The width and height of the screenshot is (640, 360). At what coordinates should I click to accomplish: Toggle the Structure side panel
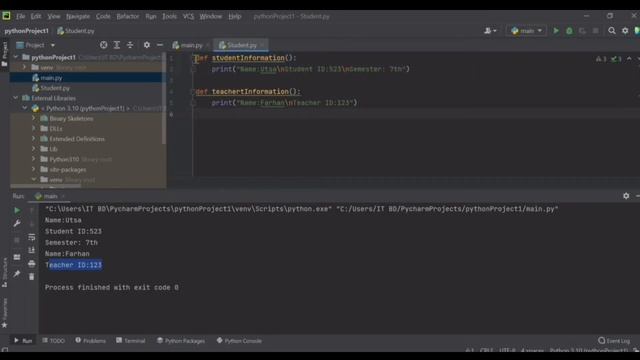click(x=4, y=272)
